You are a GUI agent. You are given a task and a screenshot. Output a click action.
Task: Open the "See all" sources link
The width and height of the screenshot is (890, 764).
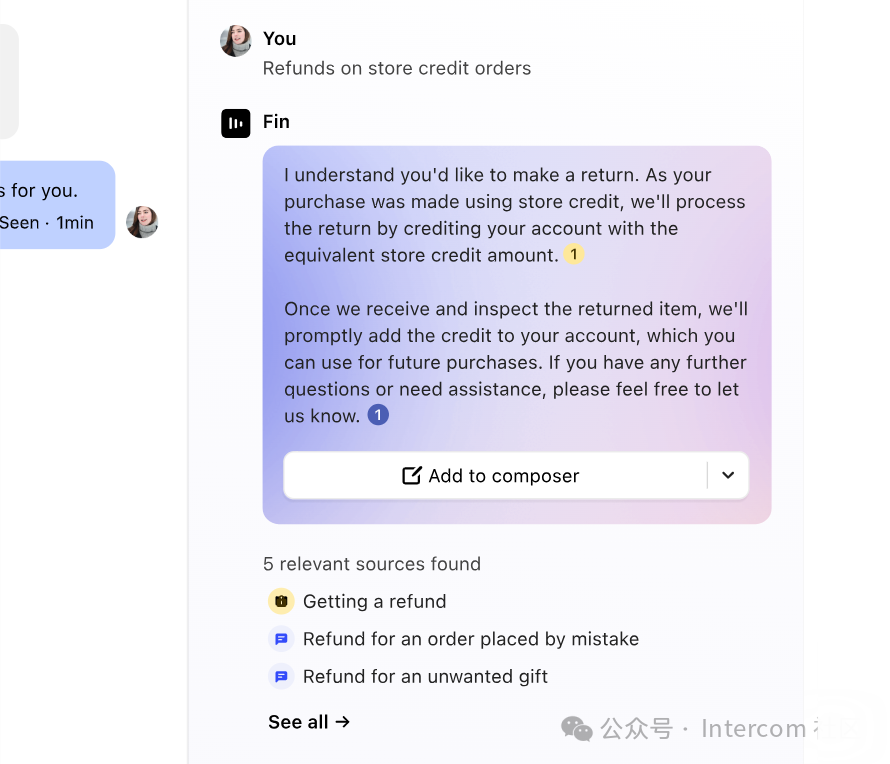click(x=309, y=722)
